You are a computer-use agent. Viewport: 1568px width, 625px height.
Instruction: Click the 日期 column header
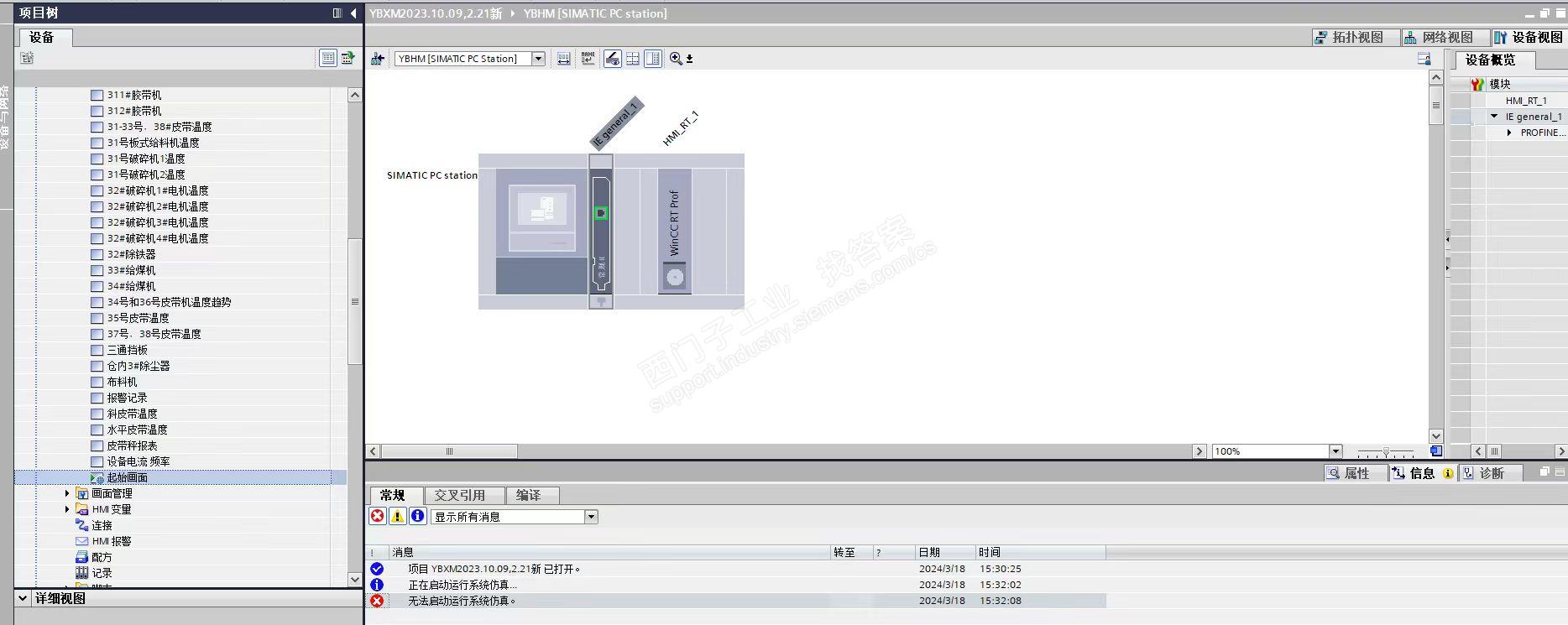(x=944, y=552)
